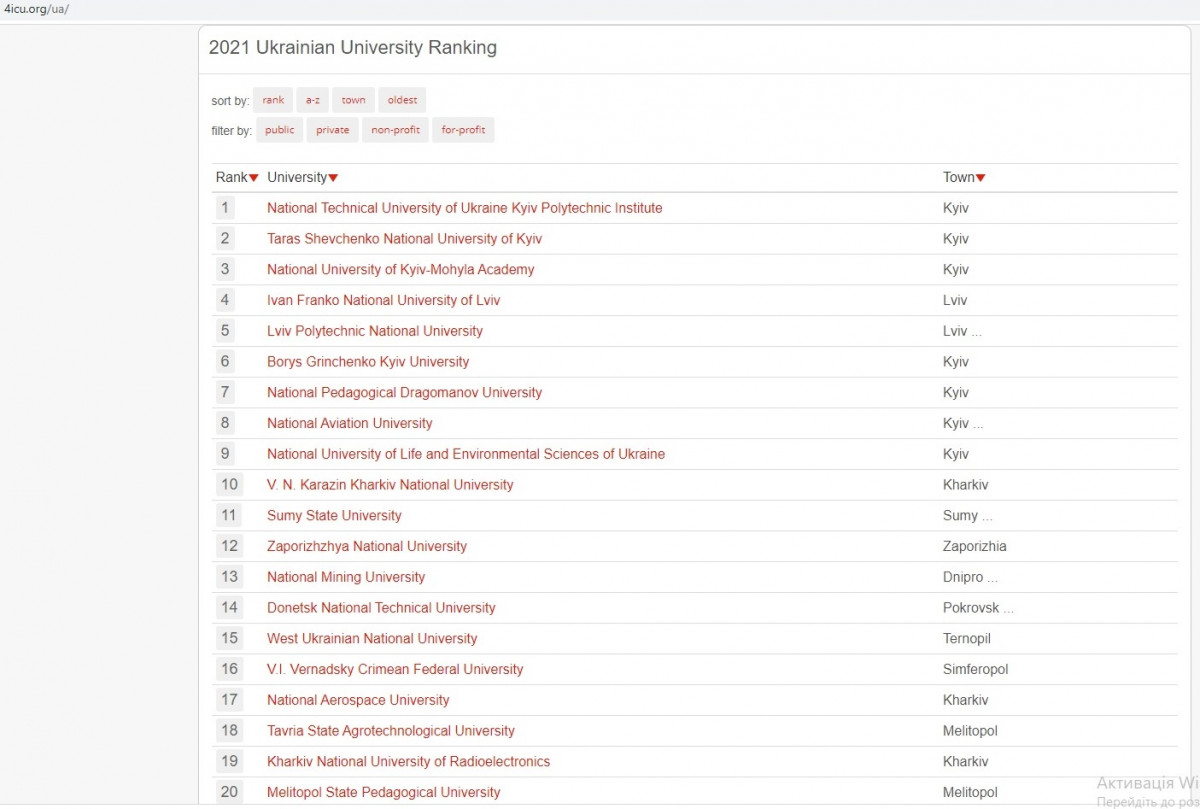The image size is (1200, 809).
Task: Click the 4icu.org/ua/ address bar URL
Action: [x=36, y=9]
